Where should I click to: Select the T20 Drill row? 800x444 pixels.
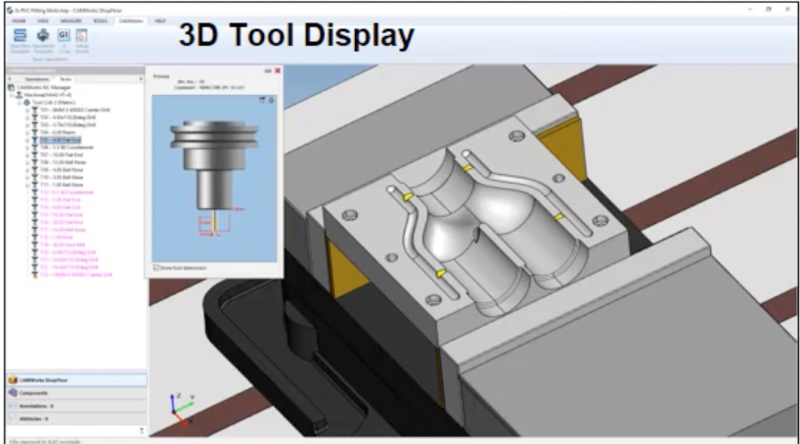(68, 252)
